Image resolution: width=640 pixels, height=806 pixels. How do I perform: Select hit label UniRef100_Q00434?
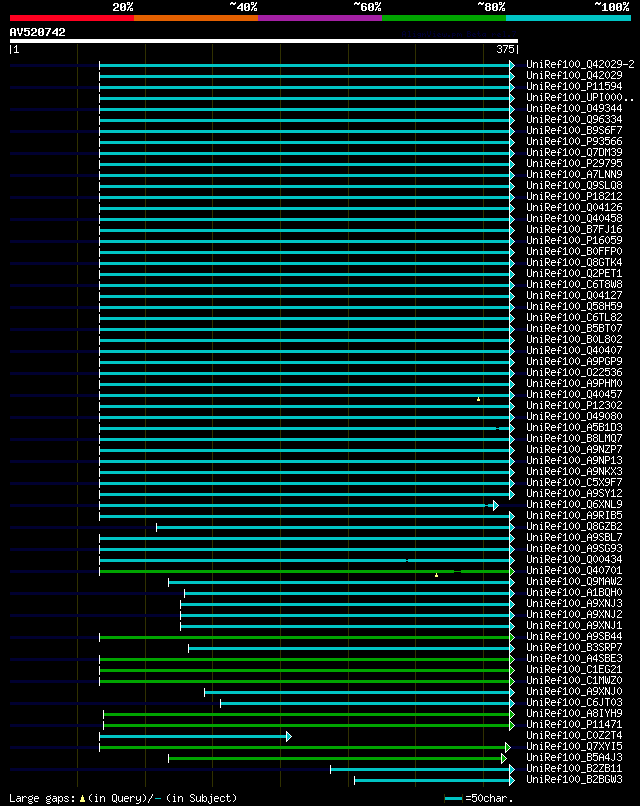click(x=574, y=559)
